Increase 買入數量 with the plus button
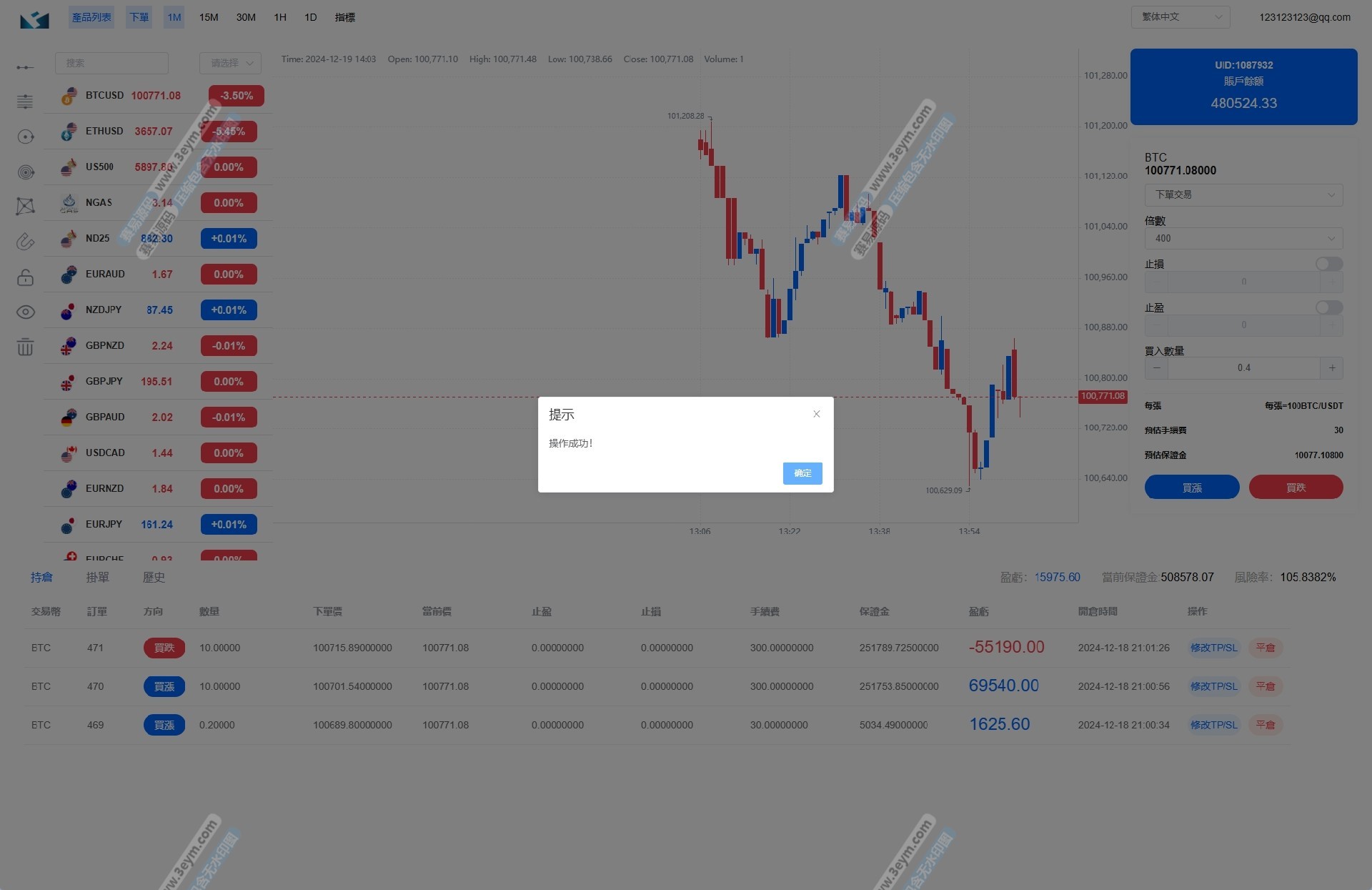The image size is (1372, 890). point(1331,368)
